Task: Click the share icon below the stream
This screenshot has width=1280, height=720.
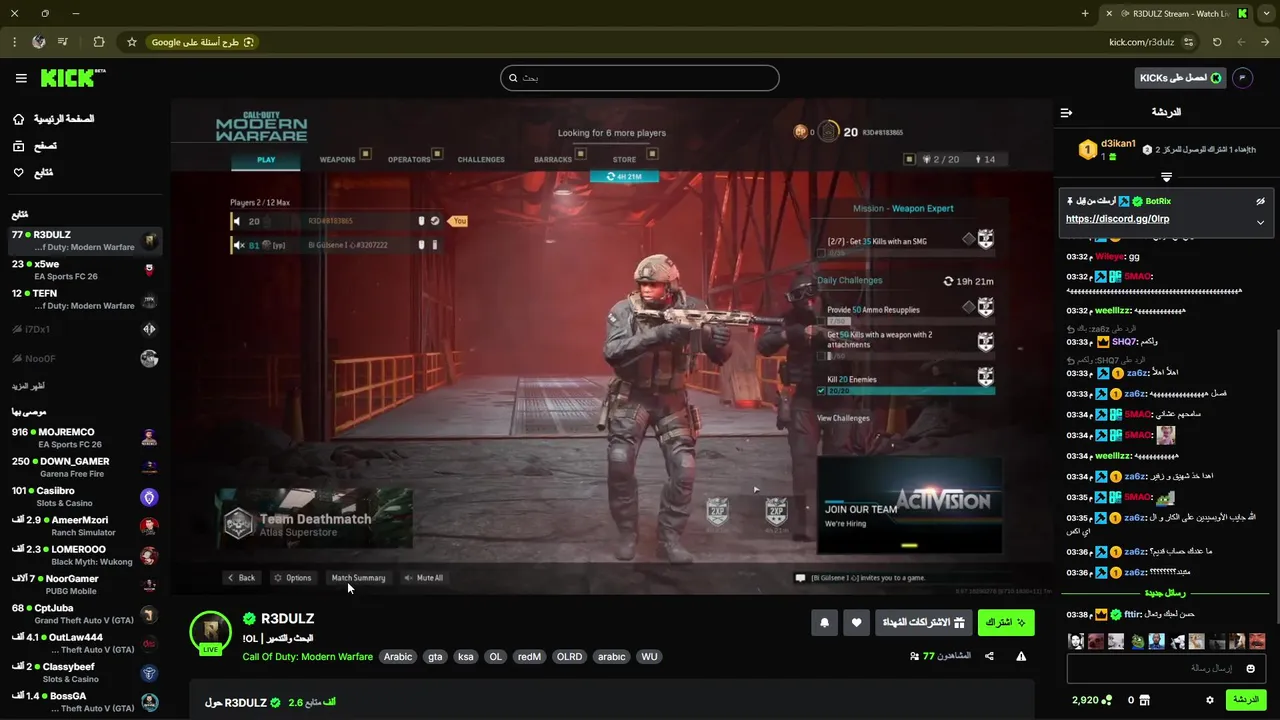Action: pyautogui.click(x=989, y=656)
